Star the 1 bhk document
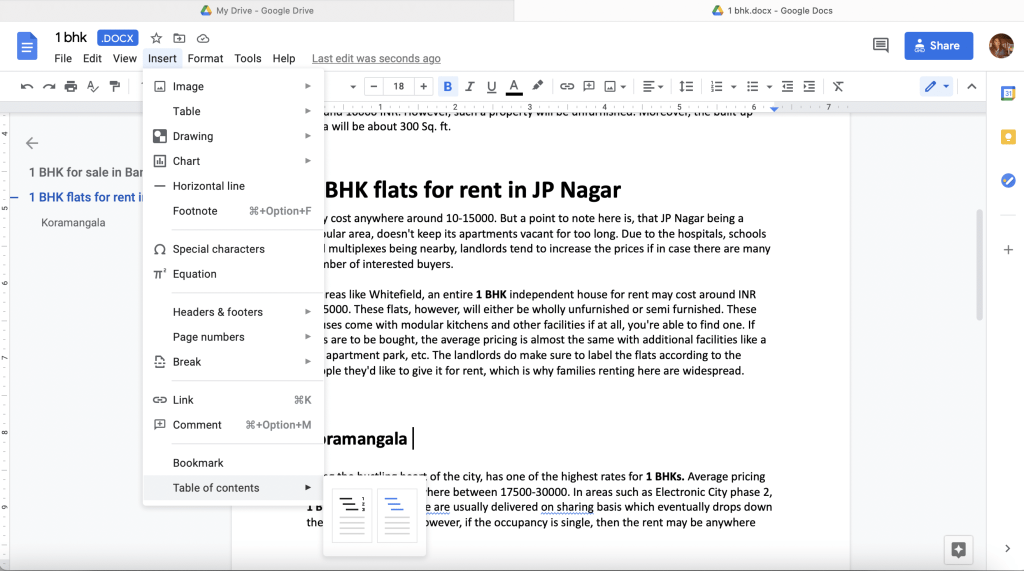1024x571 pixels. 156,38
